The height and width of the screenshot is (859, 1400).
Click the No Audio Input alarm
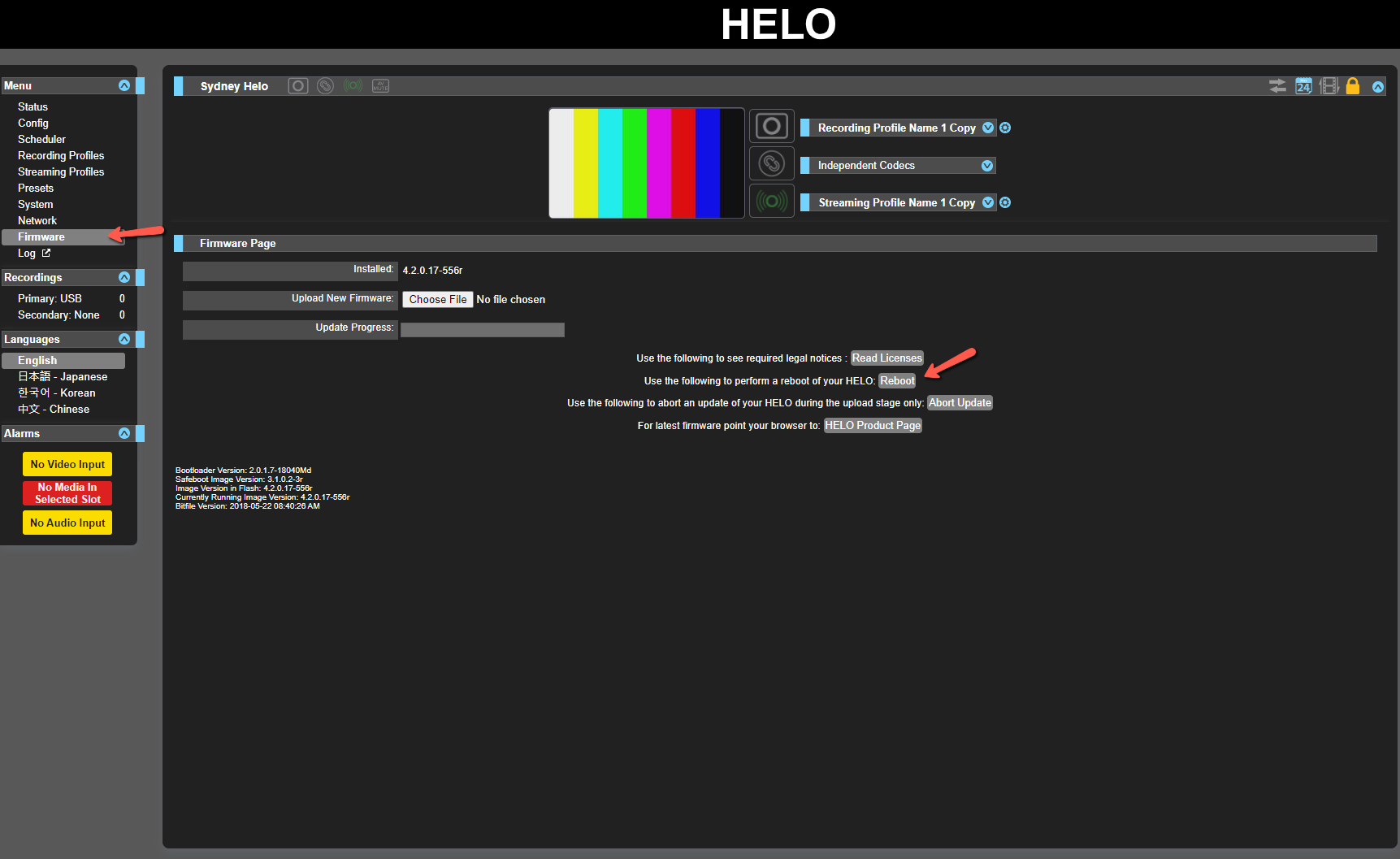[67, 523]
